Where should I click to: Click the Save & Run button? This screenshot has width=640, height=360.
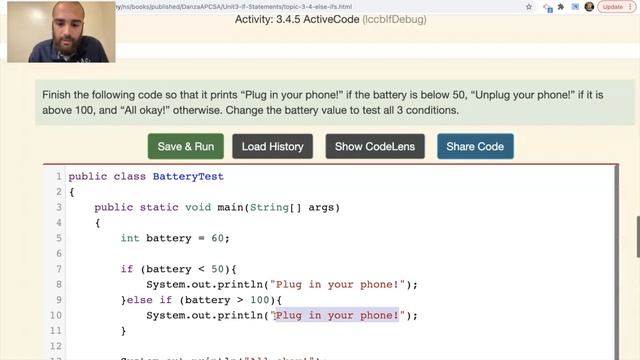tap(186, 146)
